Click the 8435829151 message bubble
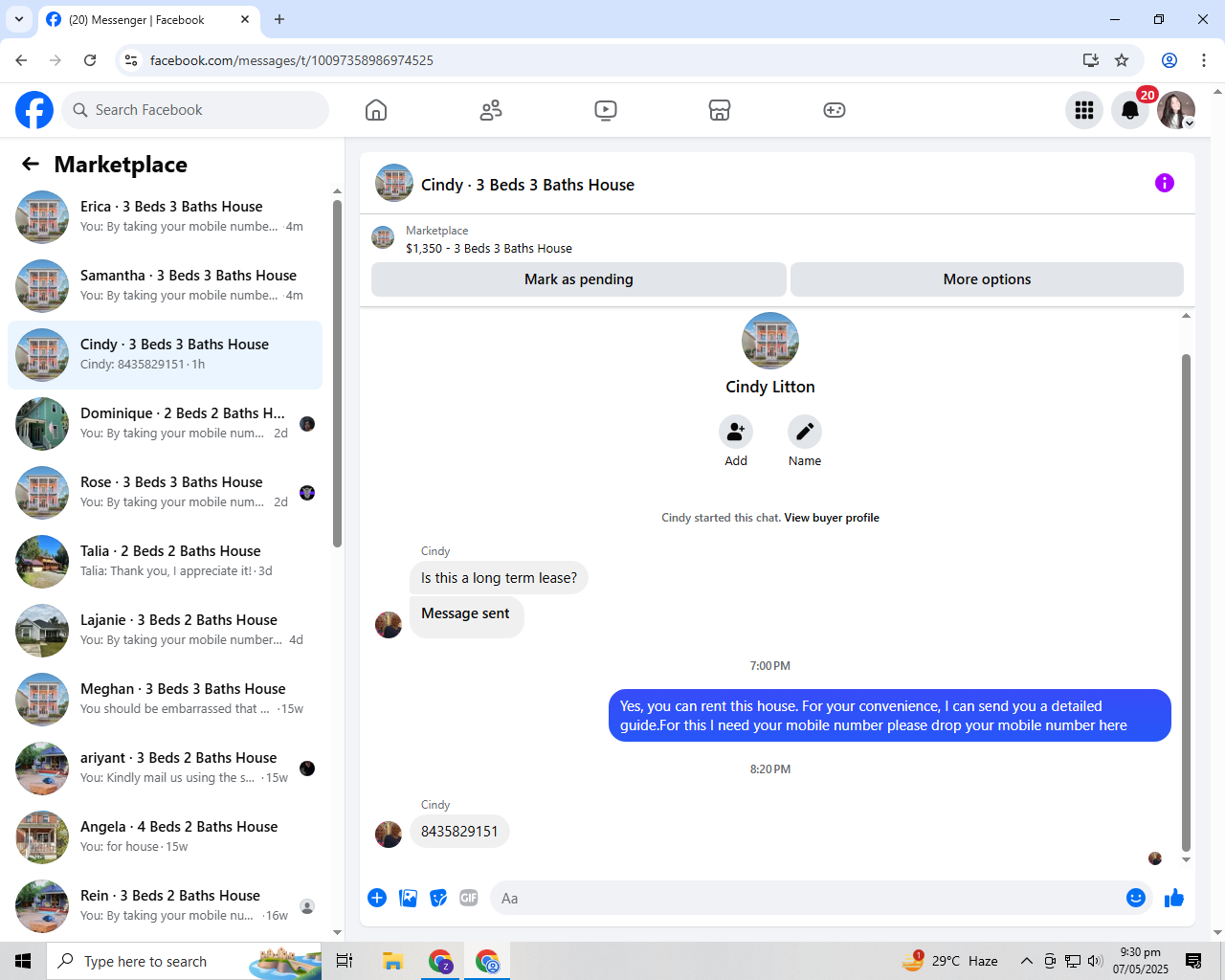Screen dimensions: 1225x980 [x=459, y=832]
